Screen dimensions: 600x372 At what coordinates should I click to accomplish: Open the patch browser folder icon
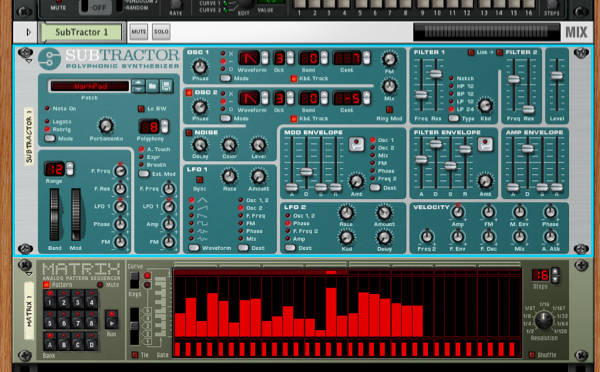(152, 86)
